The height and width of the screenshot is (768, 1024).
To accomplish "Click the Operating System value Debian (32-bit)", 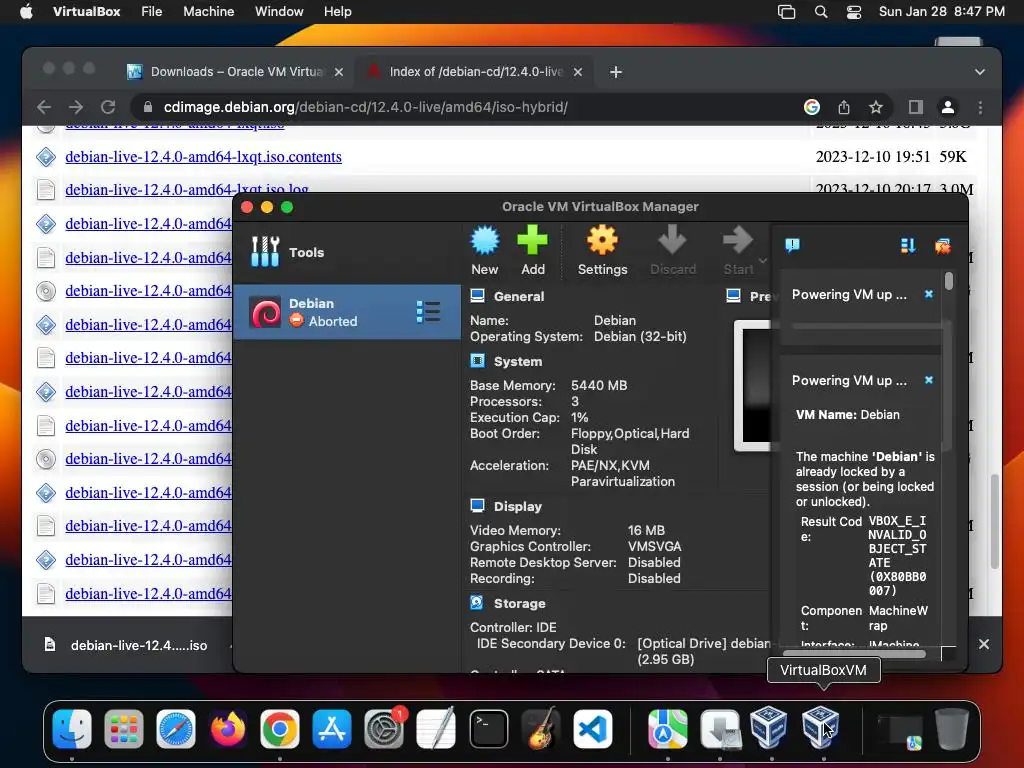I will 640,336.
